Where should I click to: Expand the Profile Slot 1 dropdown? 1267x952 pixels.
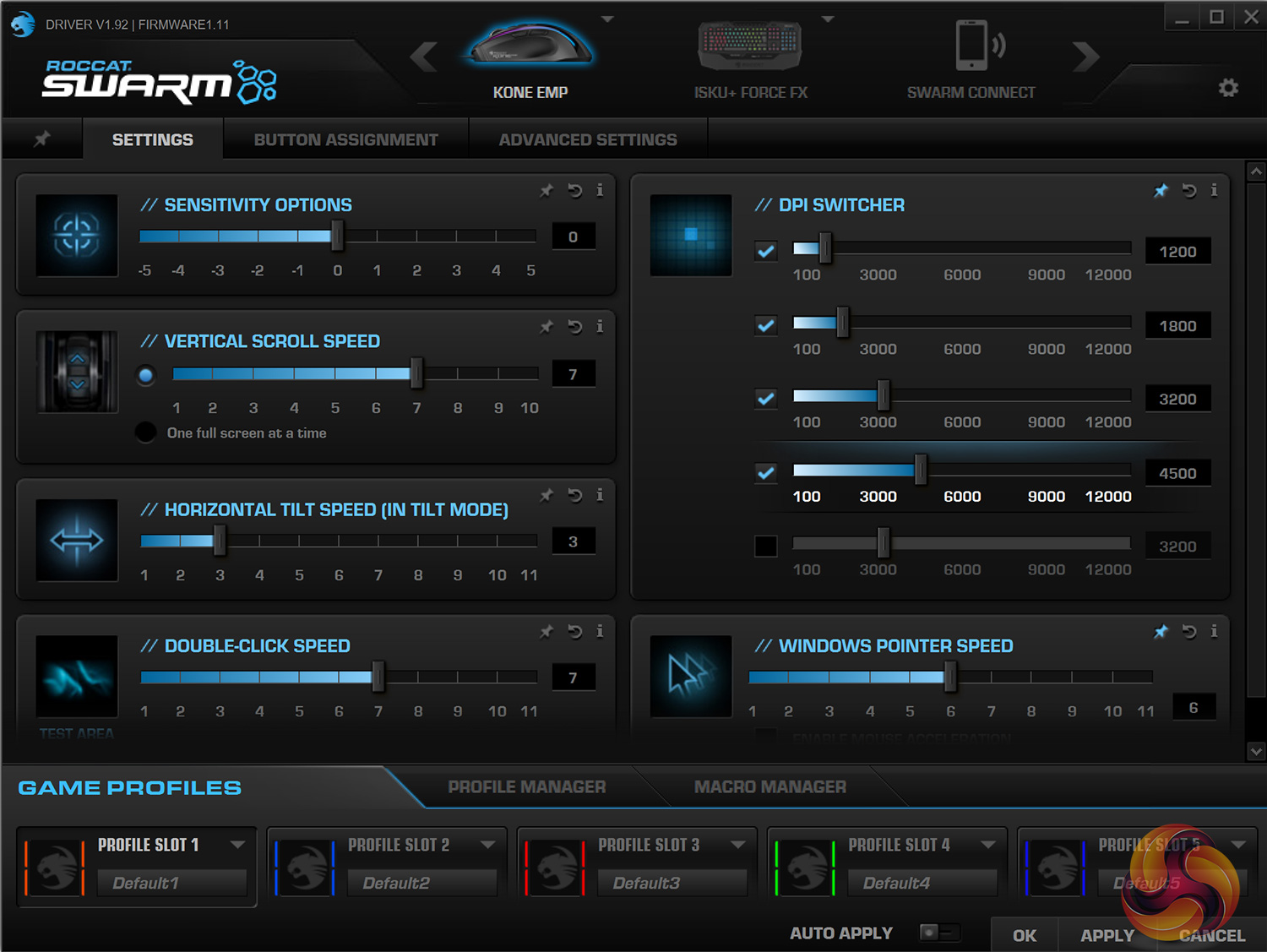click(x=237, y=845)
